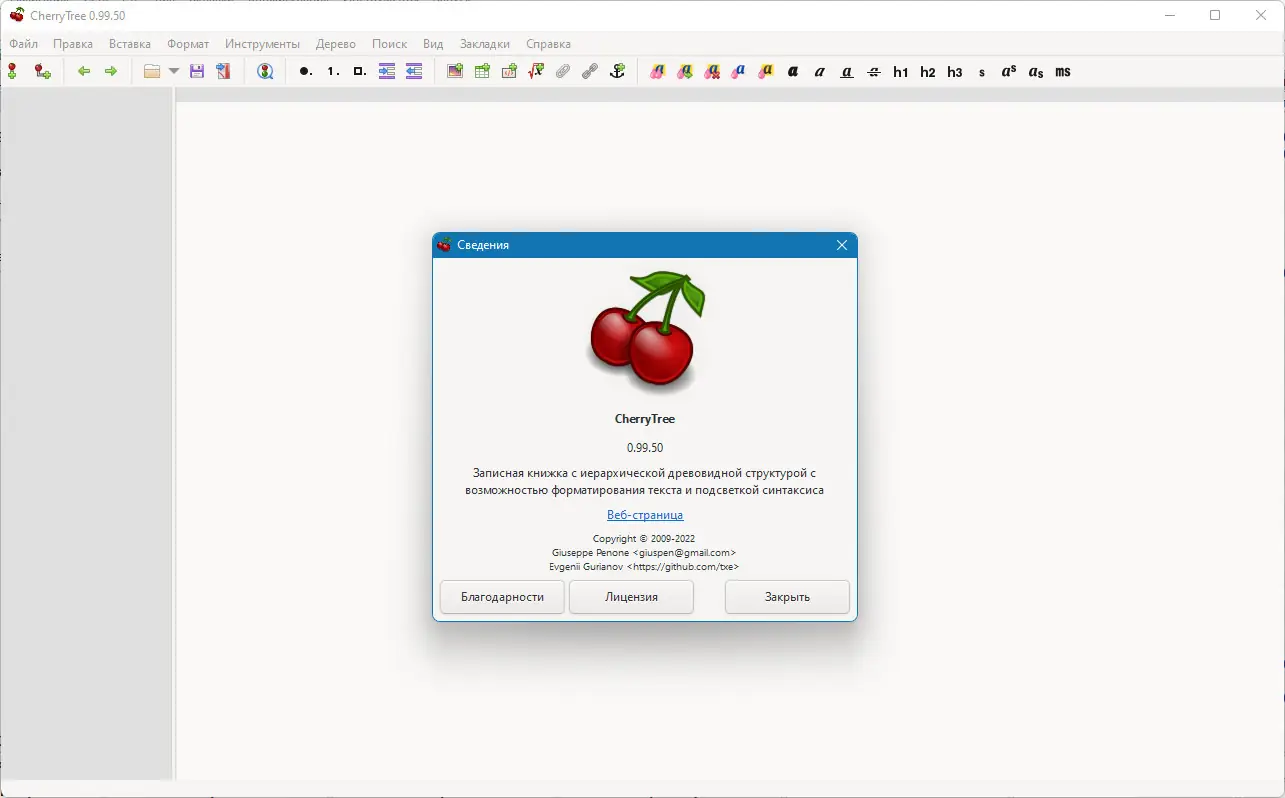This screenshot has width=1285, height=798.
Task: Open the Поиск menu
Action: [389, 44]
